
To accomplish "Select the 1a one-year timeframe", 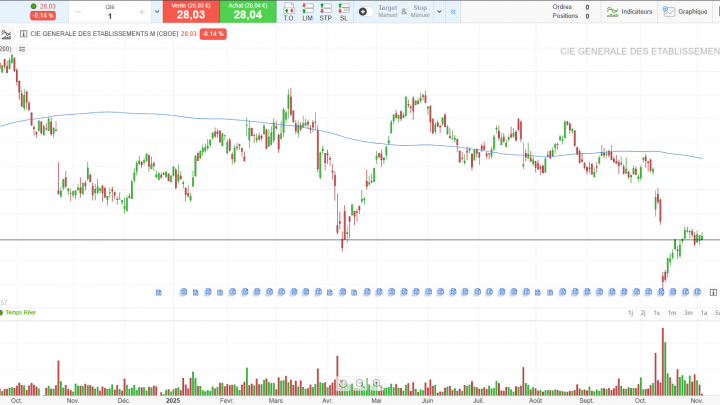I will [x=704, y=313].
